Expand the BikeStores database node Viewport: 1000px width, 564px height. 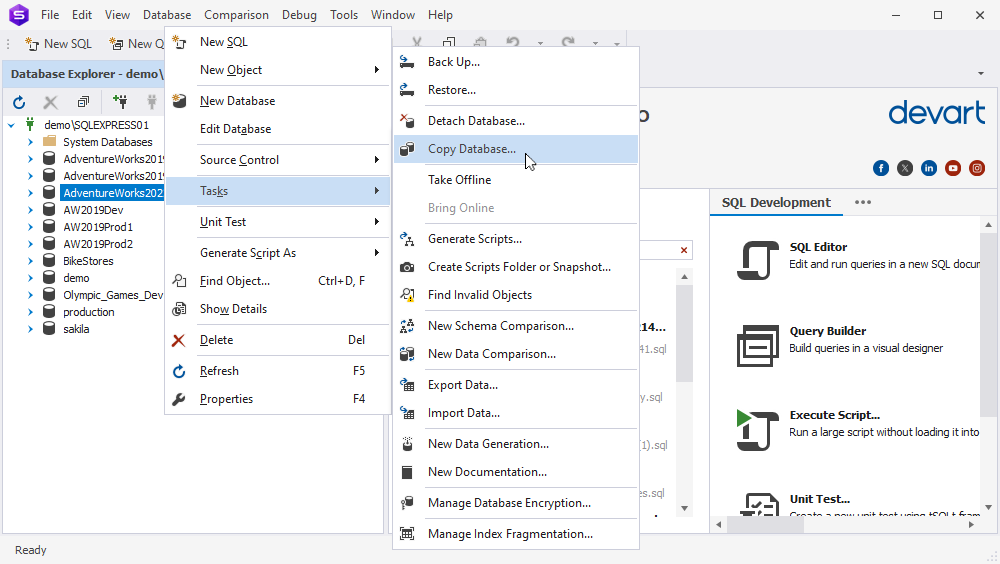30,261
